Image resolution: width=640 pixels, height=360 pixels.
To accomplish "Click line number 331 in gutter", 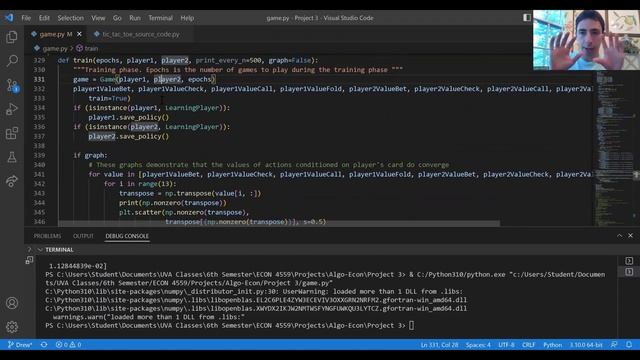I will pos(39,80).
